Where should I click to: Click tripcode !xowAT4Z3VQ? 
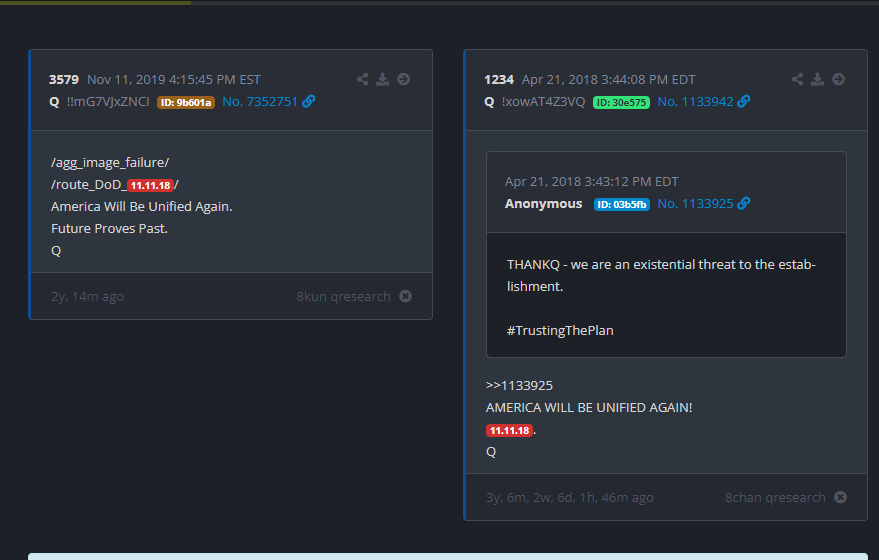544,101
